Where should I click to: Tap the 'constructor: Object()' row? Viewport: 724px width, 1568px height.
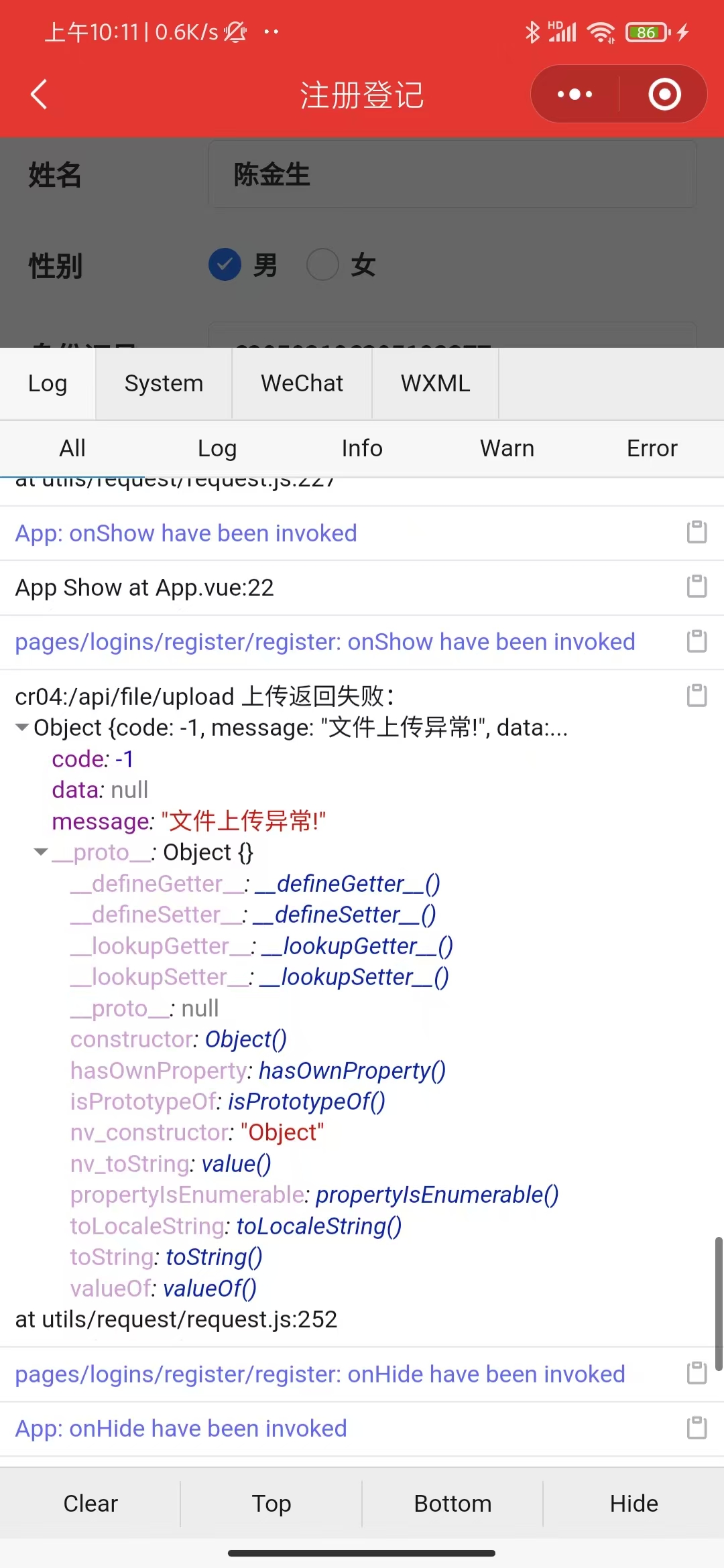[x=178, y=1039]
